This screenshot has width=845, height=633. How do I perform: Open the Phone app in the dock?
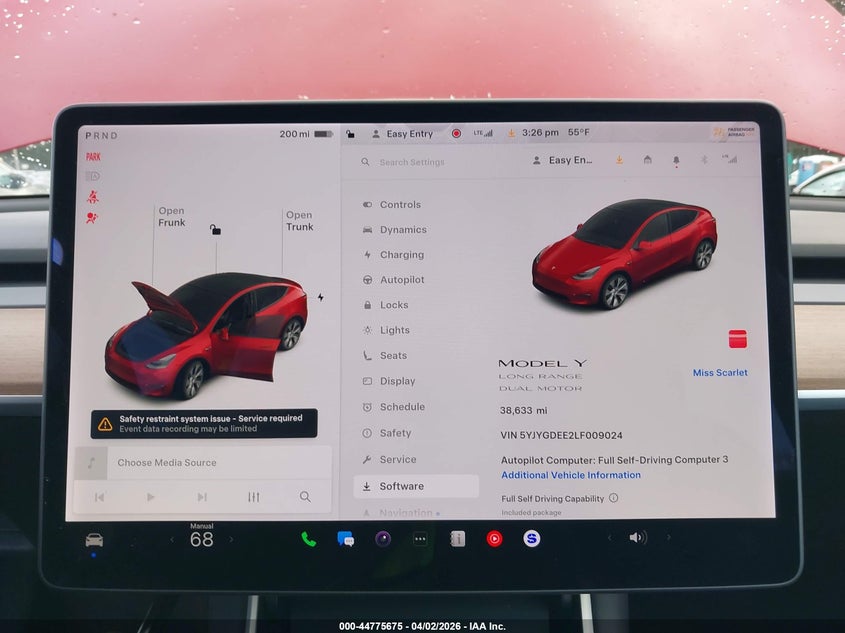308,539
